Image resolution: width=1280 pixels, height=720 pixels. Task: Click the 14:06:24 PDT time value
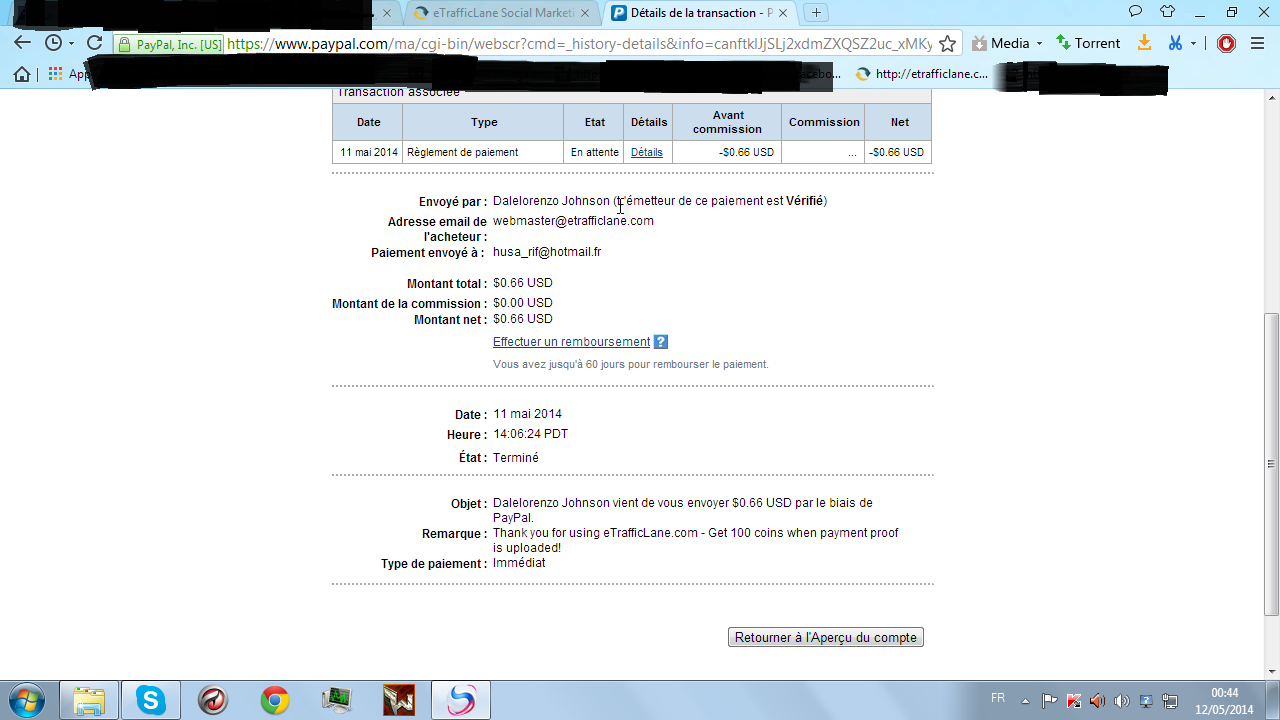coord(531,434)
